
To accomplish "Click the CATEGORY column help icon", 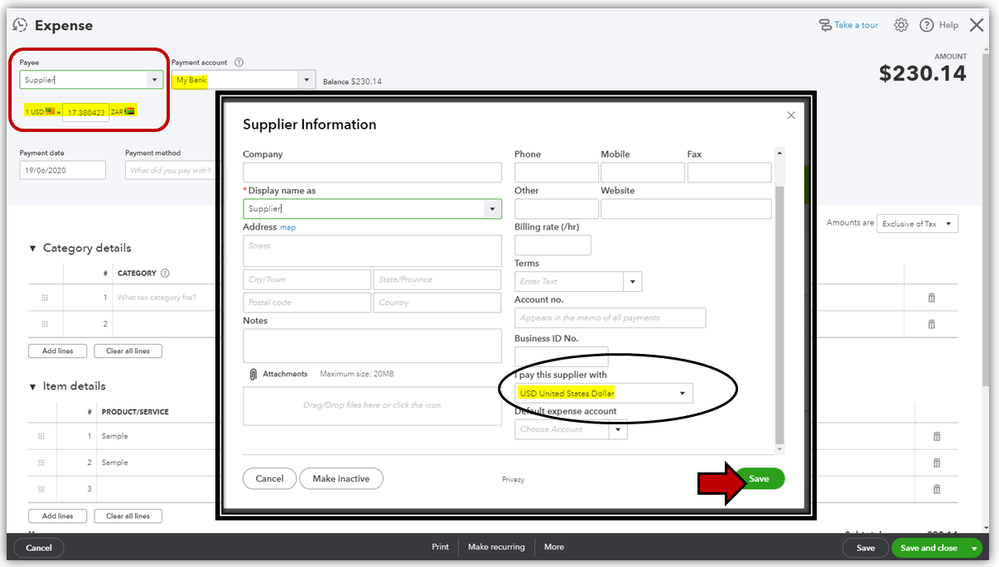I will pos(165,273).
